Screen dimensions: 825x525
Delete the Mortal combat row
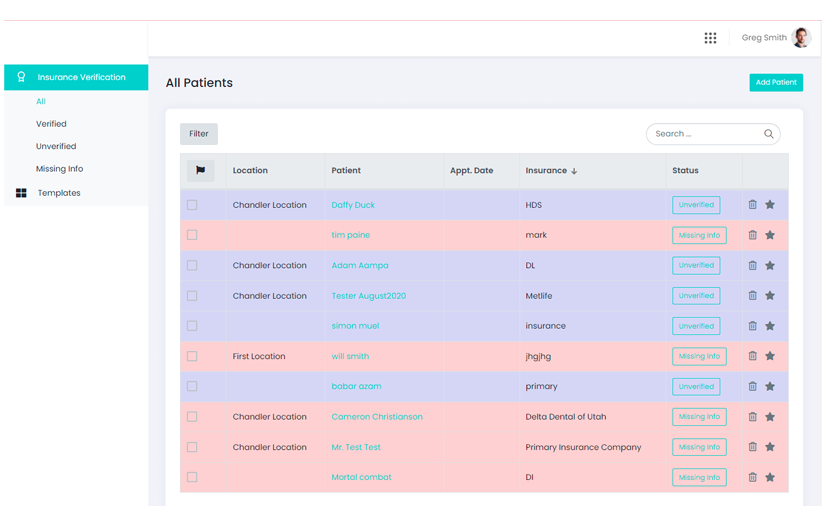pos(752,478)
